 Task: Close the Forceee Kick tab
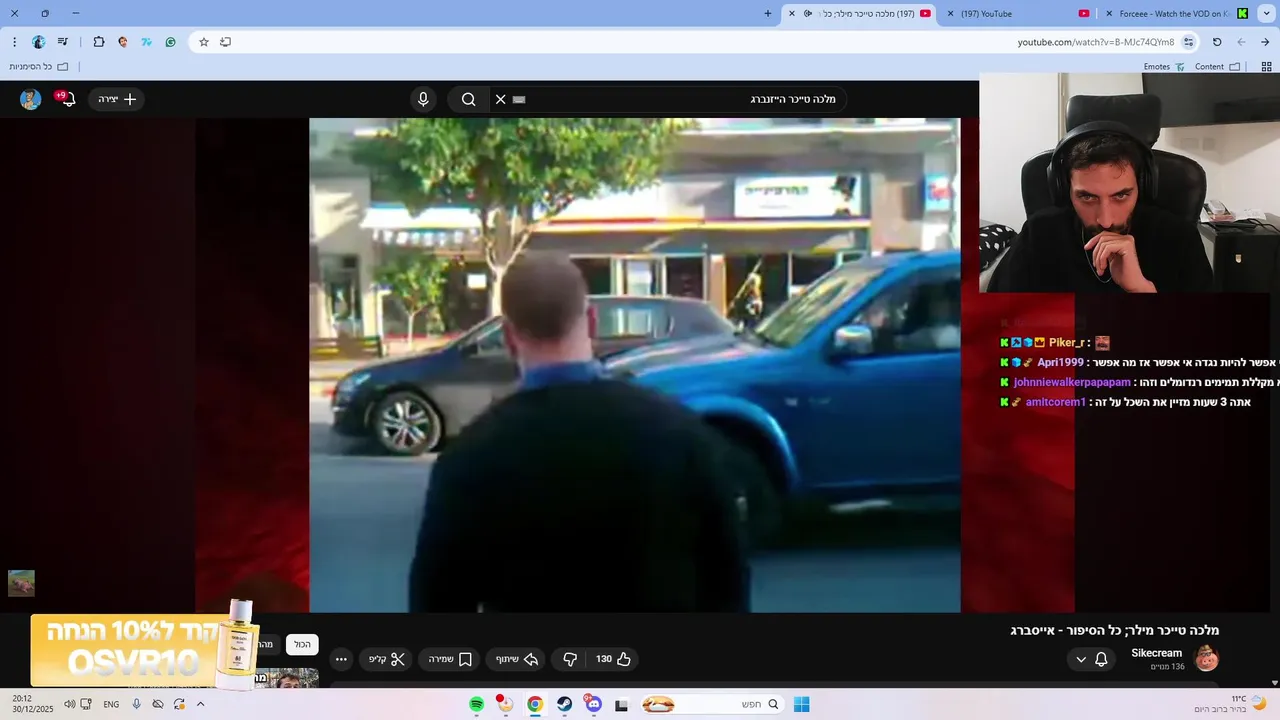(x=1109, y=14)
